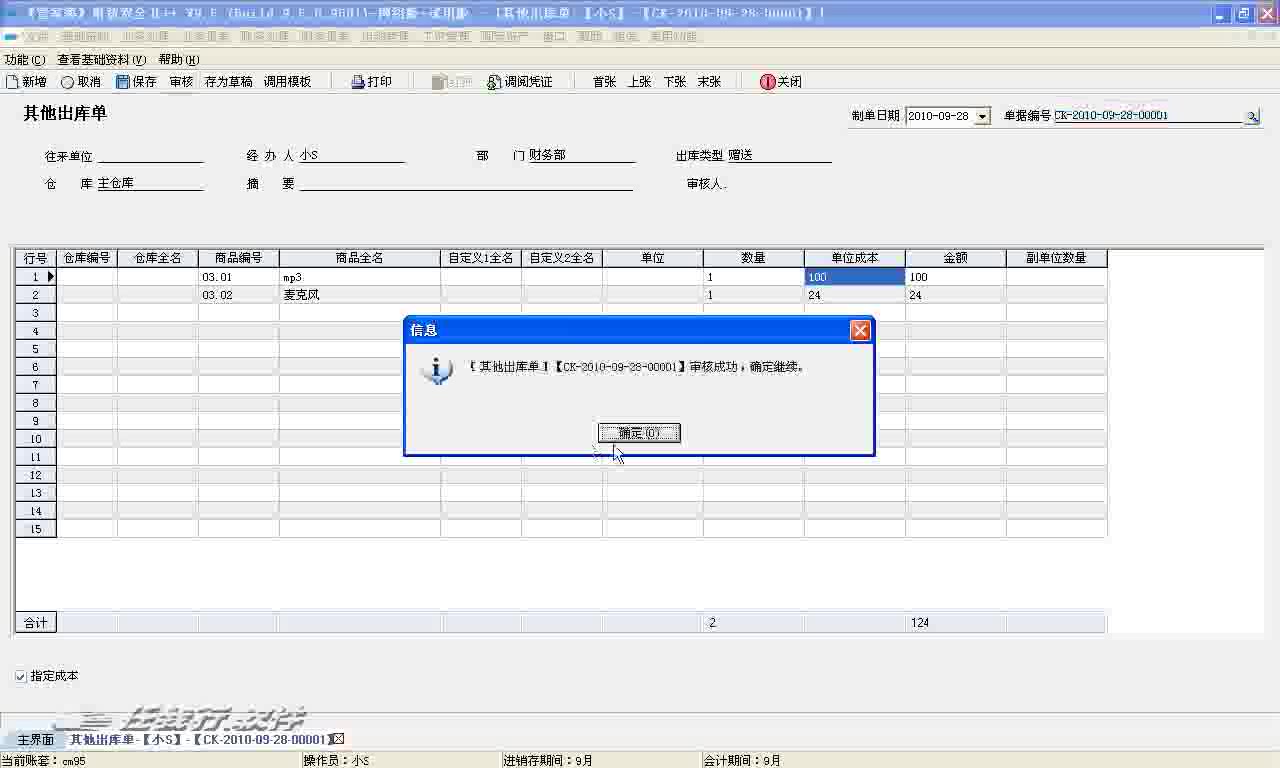Click 审核 (audit) in the toolbar
1280x768 pixels.
(x=181, y=82)
